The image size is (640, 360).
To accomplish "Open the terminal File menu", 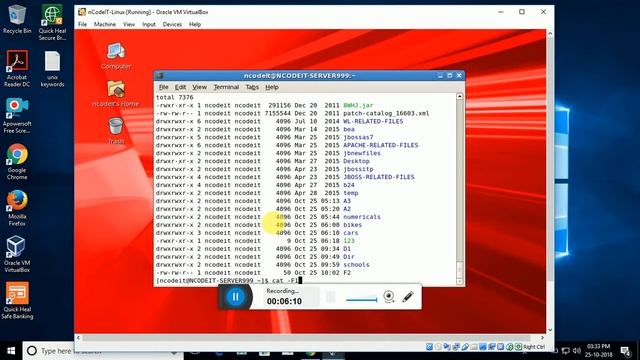I will 164,87.
